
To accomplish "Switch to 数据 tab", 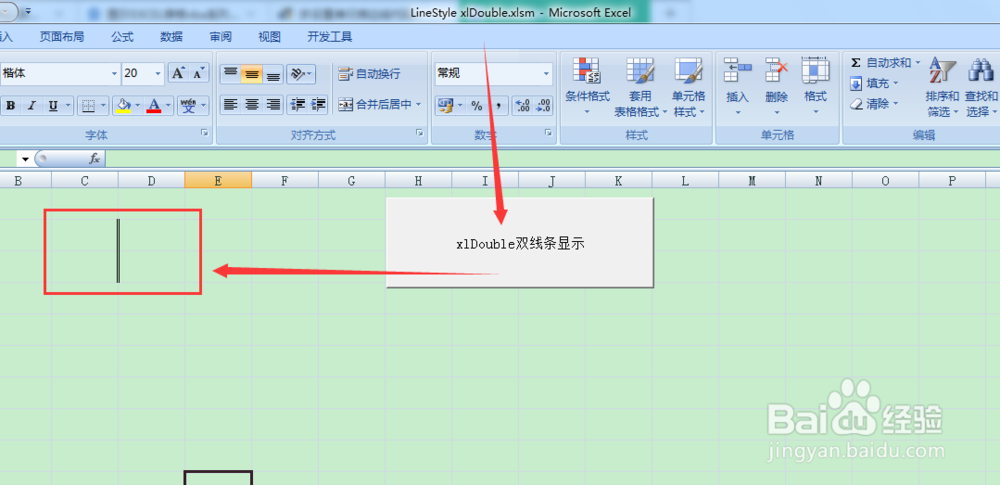I will point(172,37).
